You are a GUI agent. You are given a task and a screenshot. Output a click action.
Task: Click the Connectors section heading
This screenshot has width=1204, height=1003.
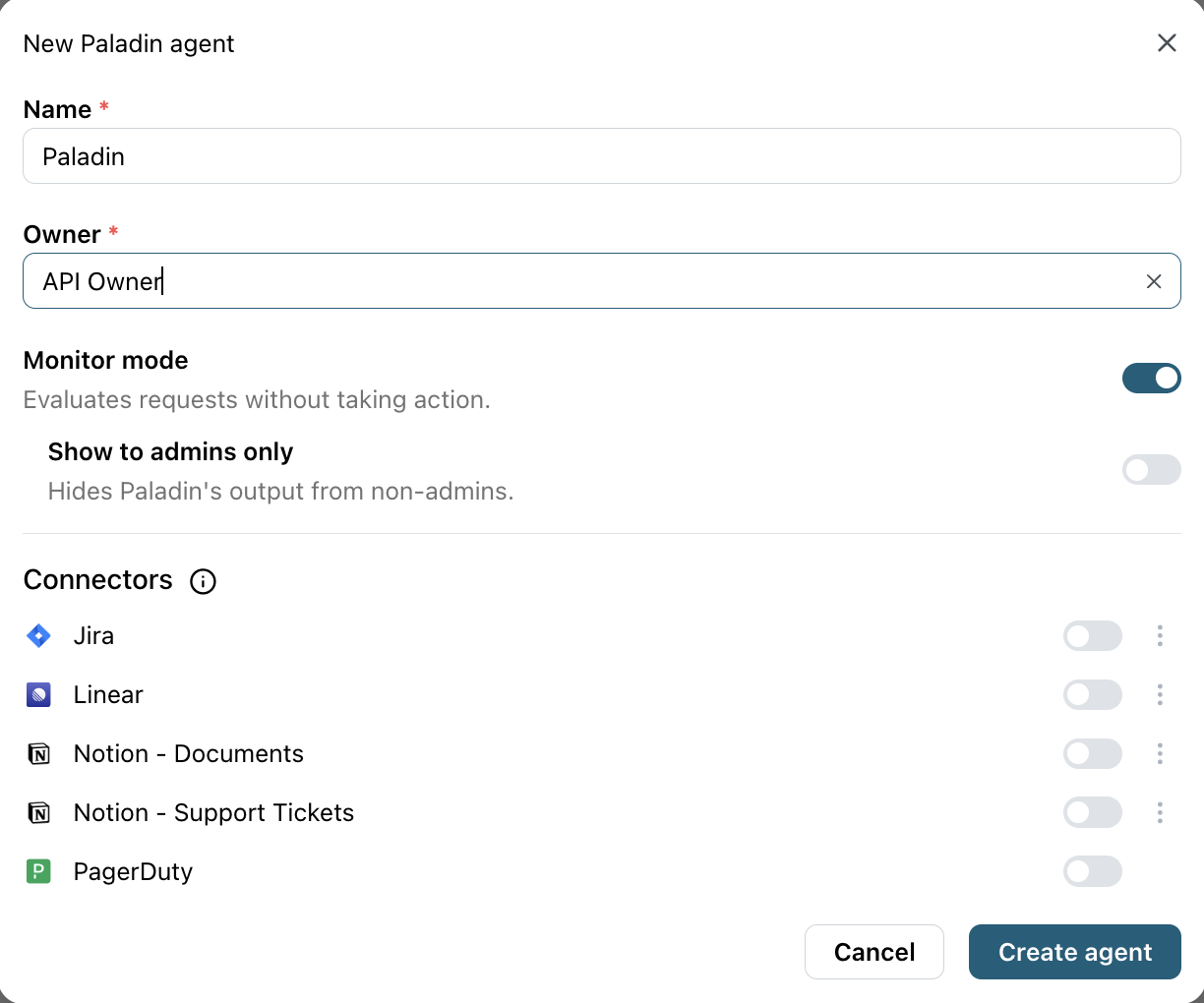click(98, 580)
